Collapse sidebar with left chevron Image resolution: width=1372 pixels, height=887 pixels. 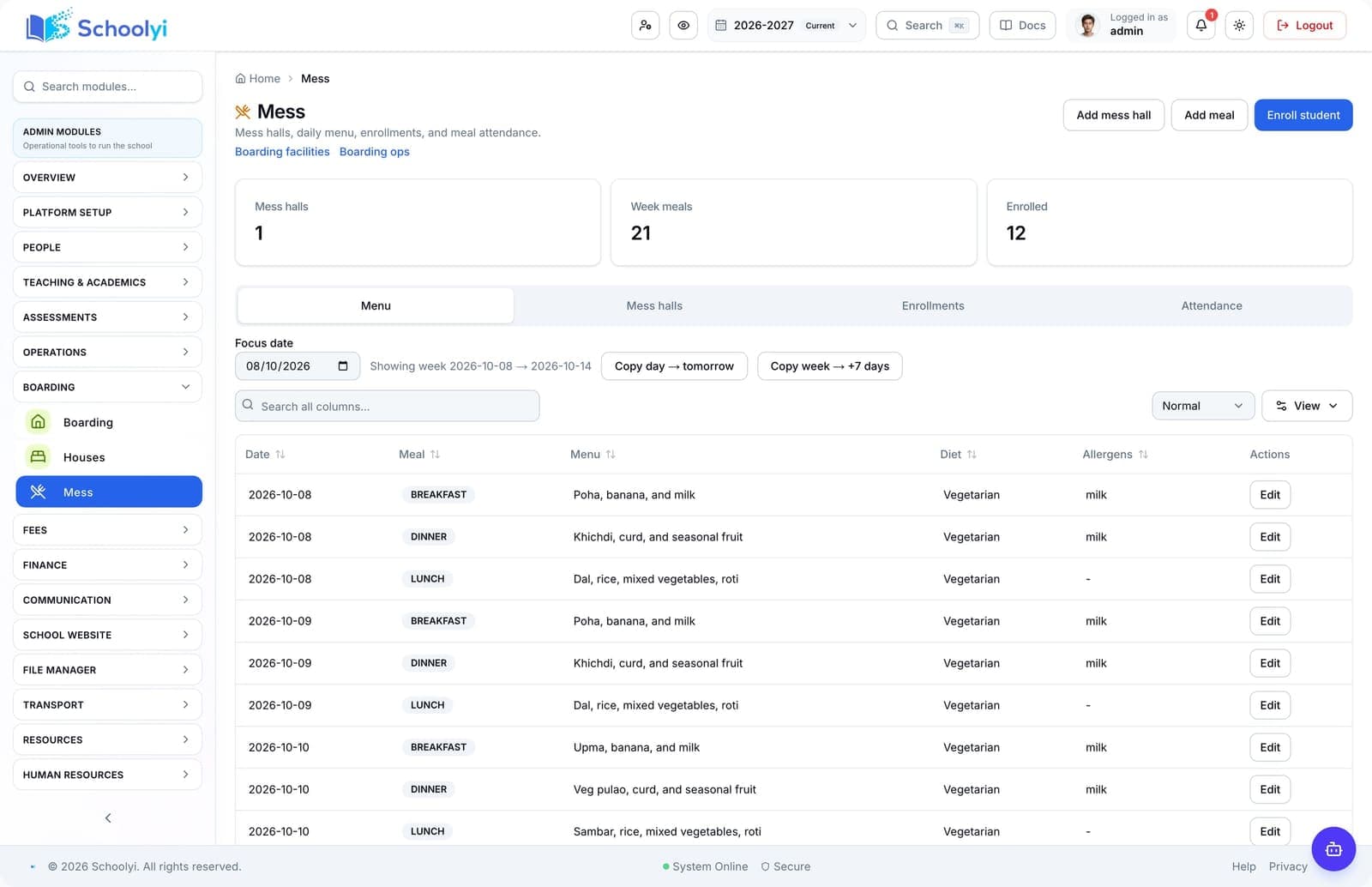point(108,818)
